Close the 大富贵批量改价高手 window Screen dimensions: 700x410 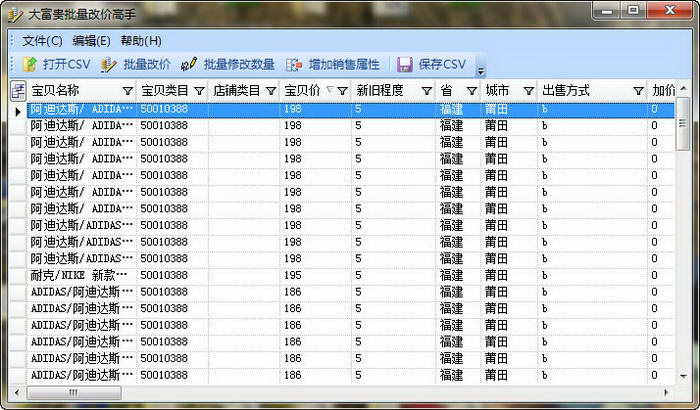coord(669,10)
